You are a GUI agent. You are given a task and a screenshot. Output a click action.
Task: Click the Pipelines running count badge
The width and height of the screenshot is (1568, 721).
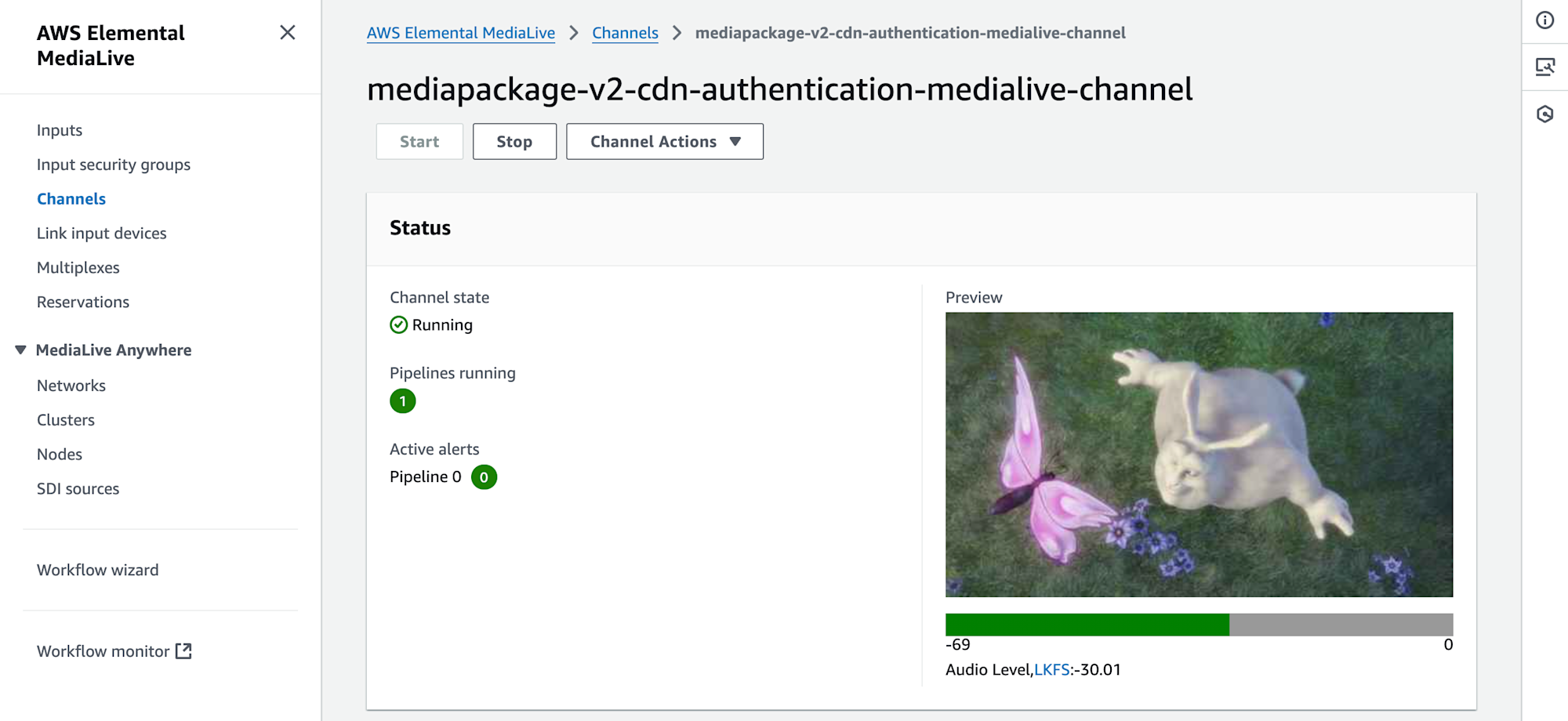click(x=403, y=401)
